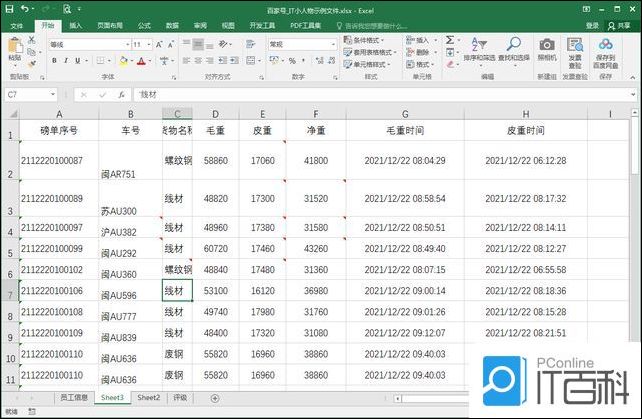Screen dimensions: 642x419
Task: Add a new sheet with plus icon
Action: tap(215, 398)
